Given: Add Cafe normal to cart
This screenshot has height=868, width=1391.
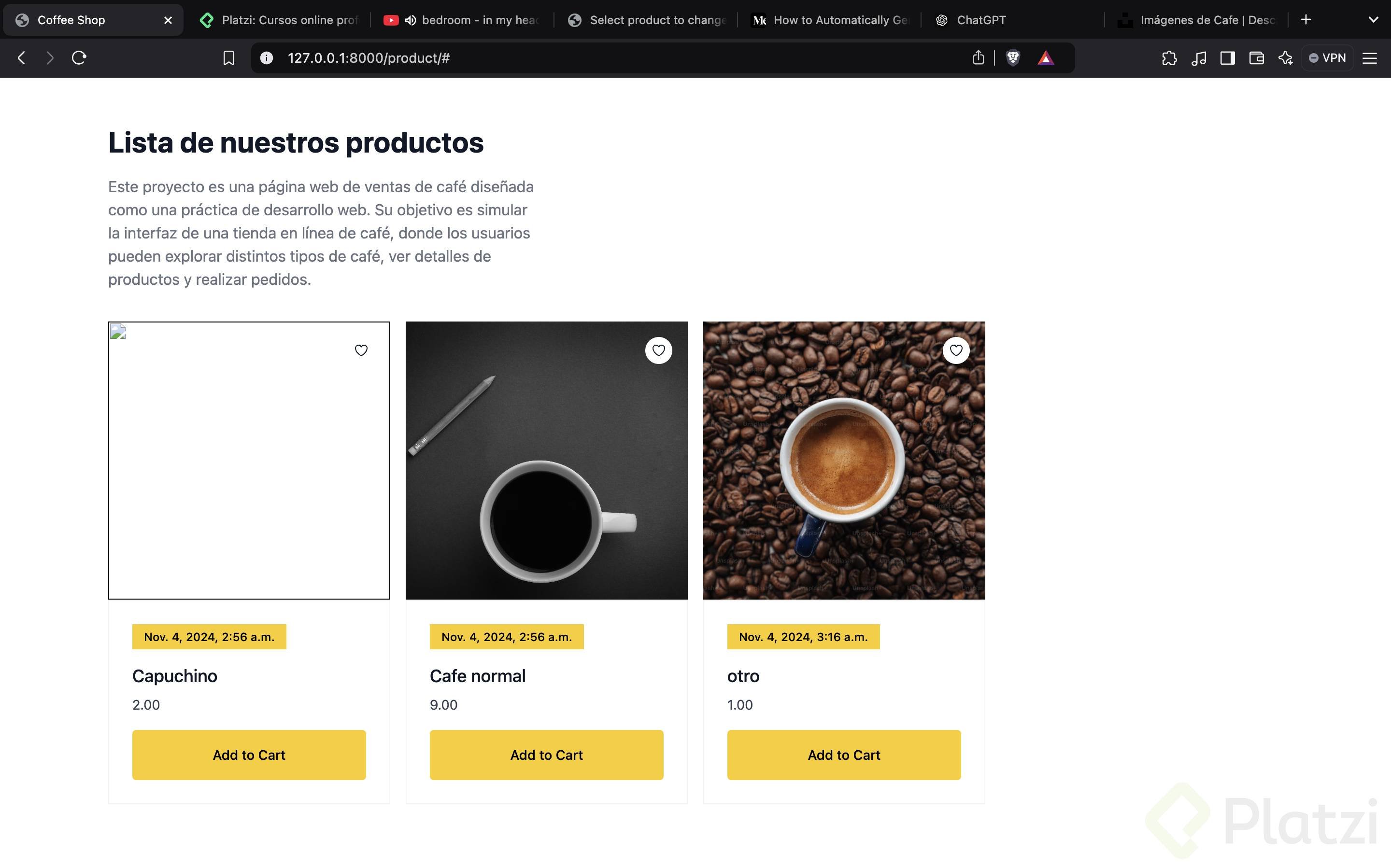Looking at the screenshot, I should pos(546,755).
